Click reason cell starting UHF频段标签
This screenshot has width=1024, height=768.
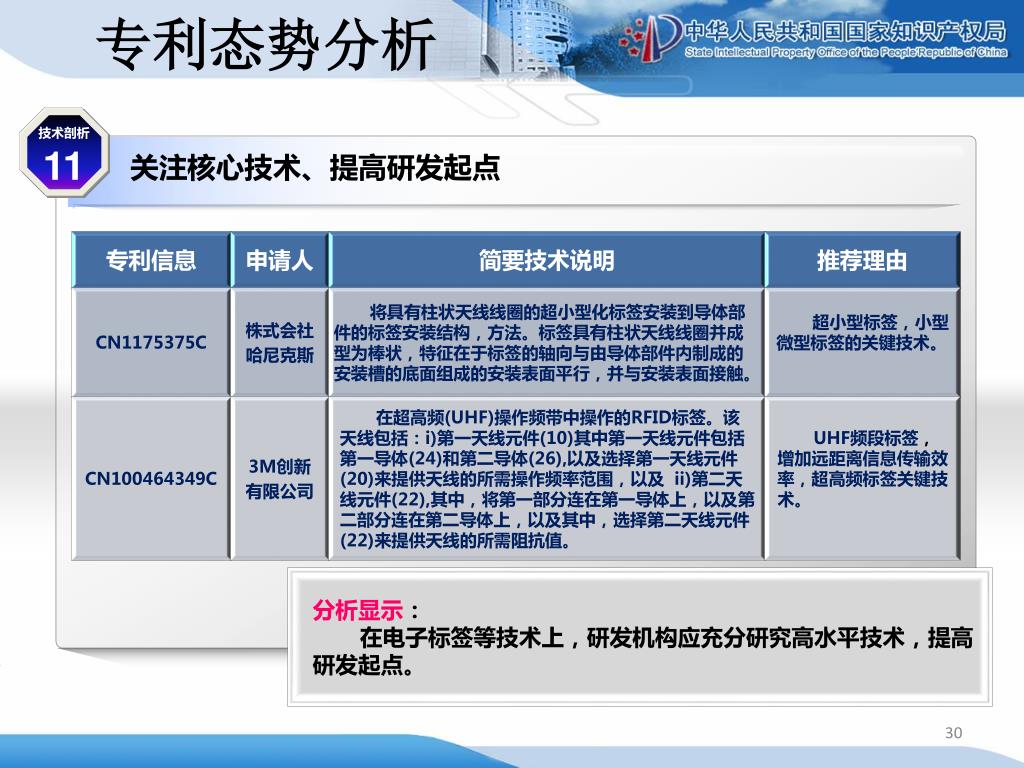point(862,478)
